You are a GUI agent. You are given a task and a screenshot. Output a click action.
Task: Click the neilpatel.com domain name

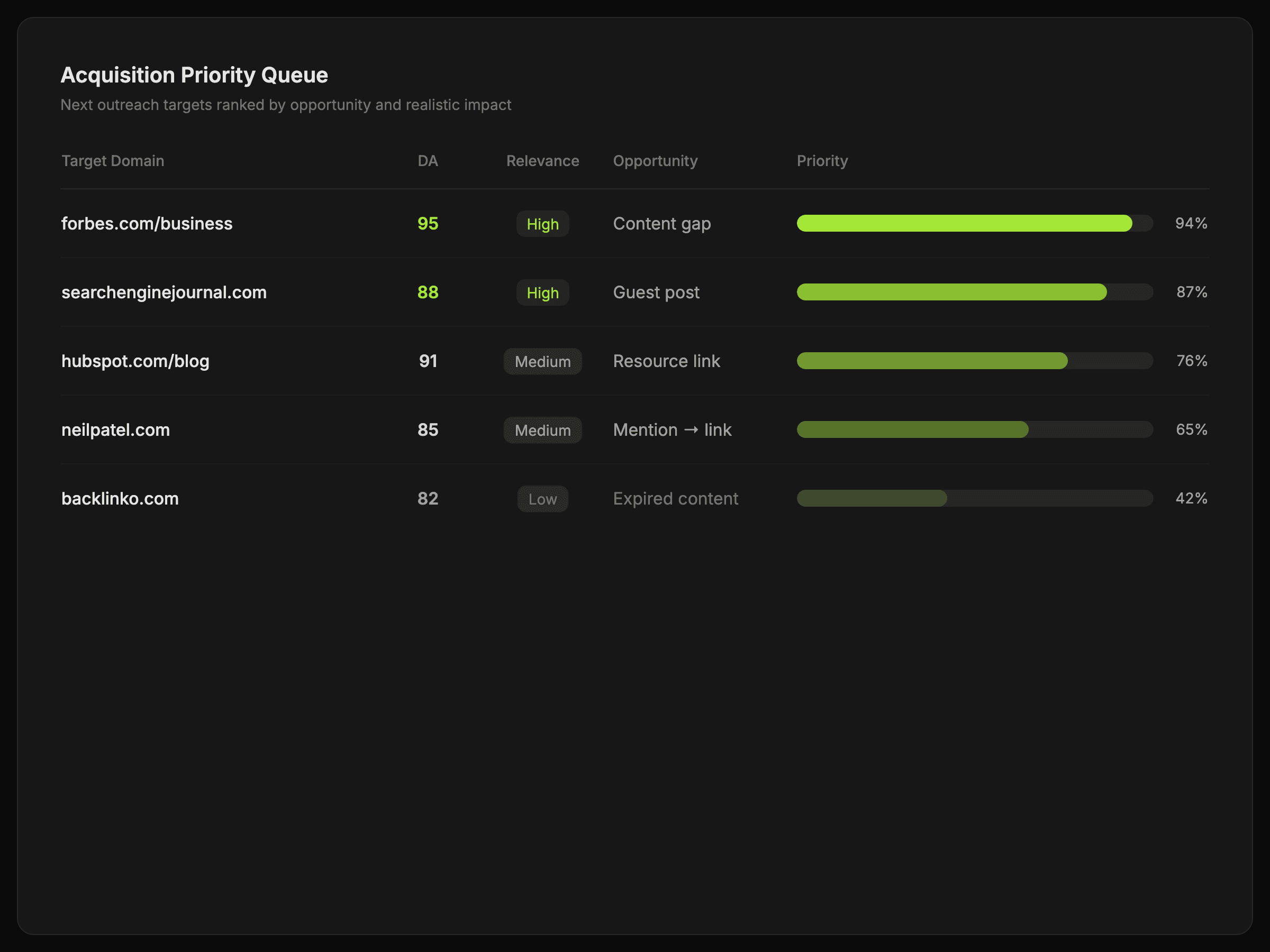click(x=115, y=430)
